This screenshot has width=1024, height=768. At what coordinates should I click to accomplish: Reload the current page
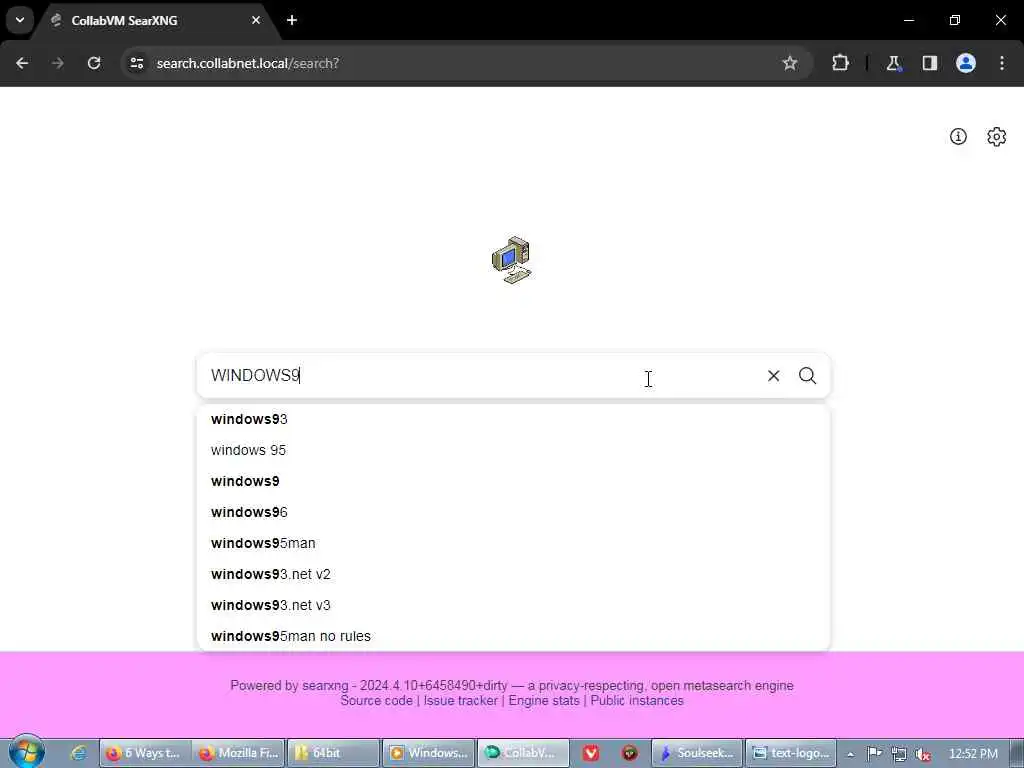pos(94,63)
